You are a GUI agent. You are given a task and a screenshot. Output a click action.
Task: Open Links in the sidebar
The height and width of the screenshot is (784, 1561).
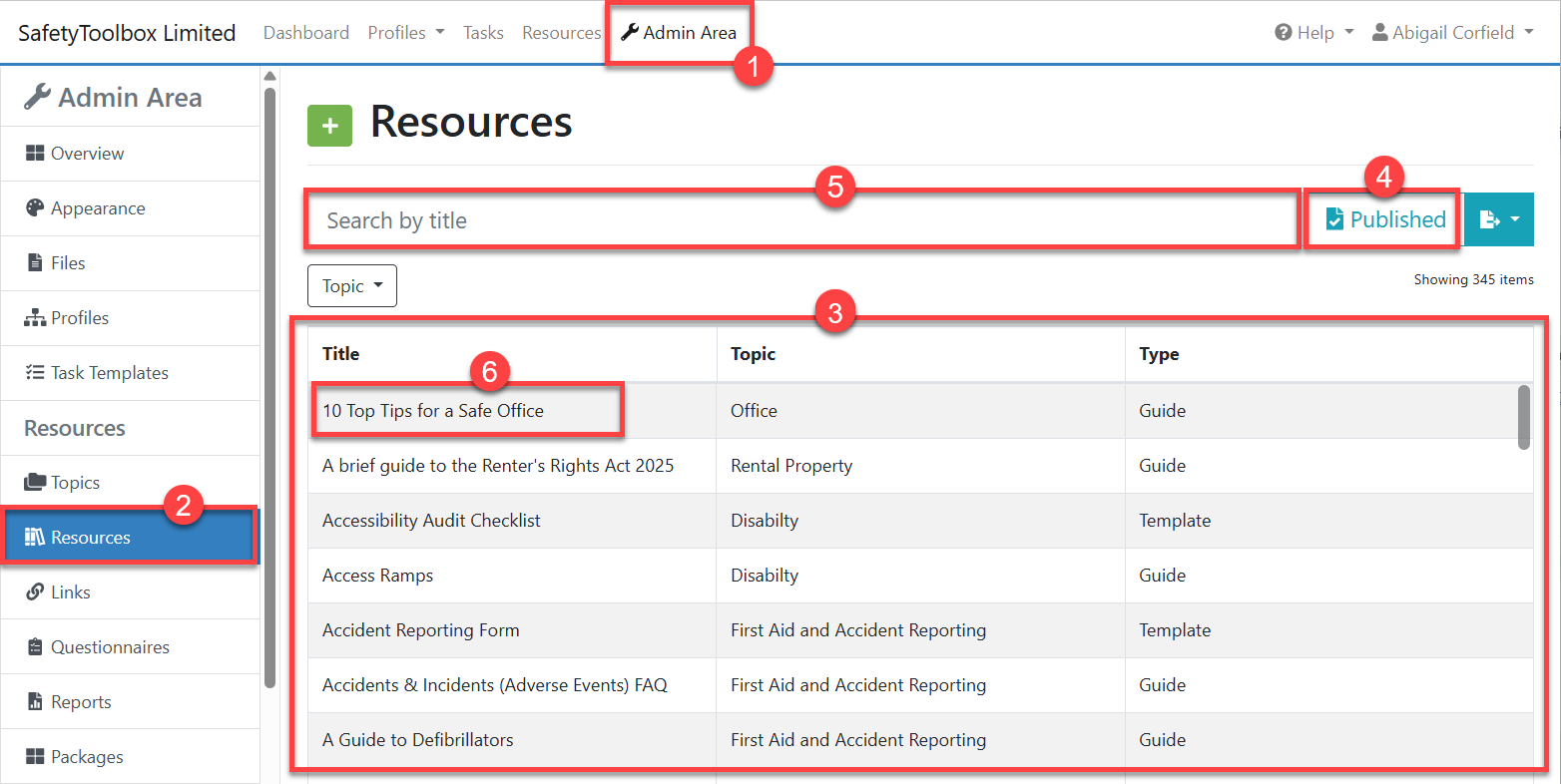70,592
